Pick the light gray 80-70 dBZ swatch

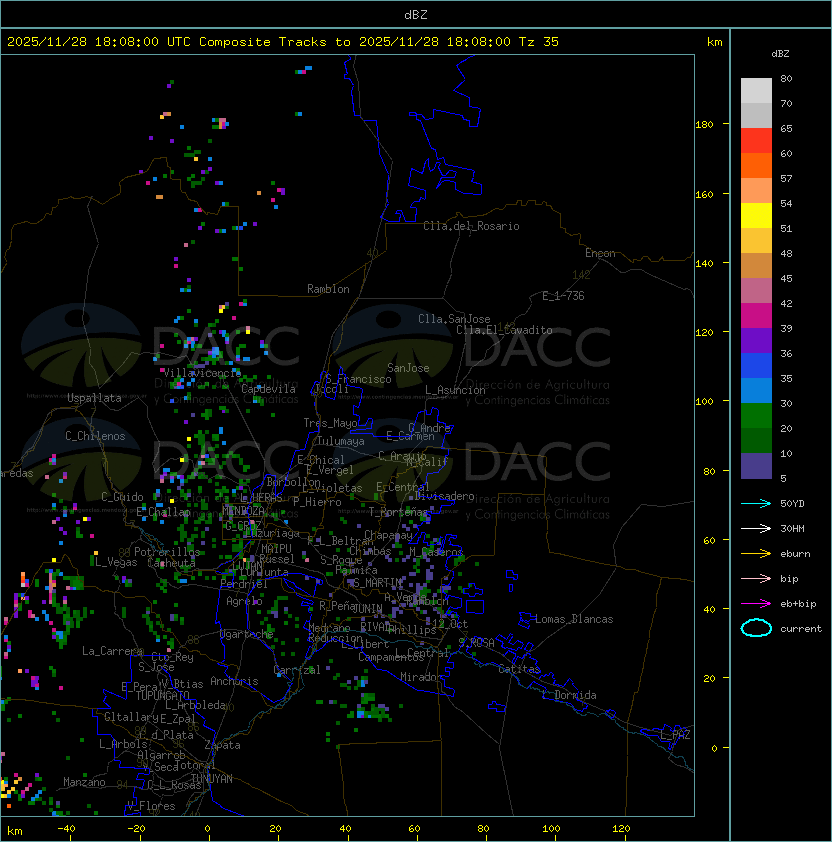[756, 91]
